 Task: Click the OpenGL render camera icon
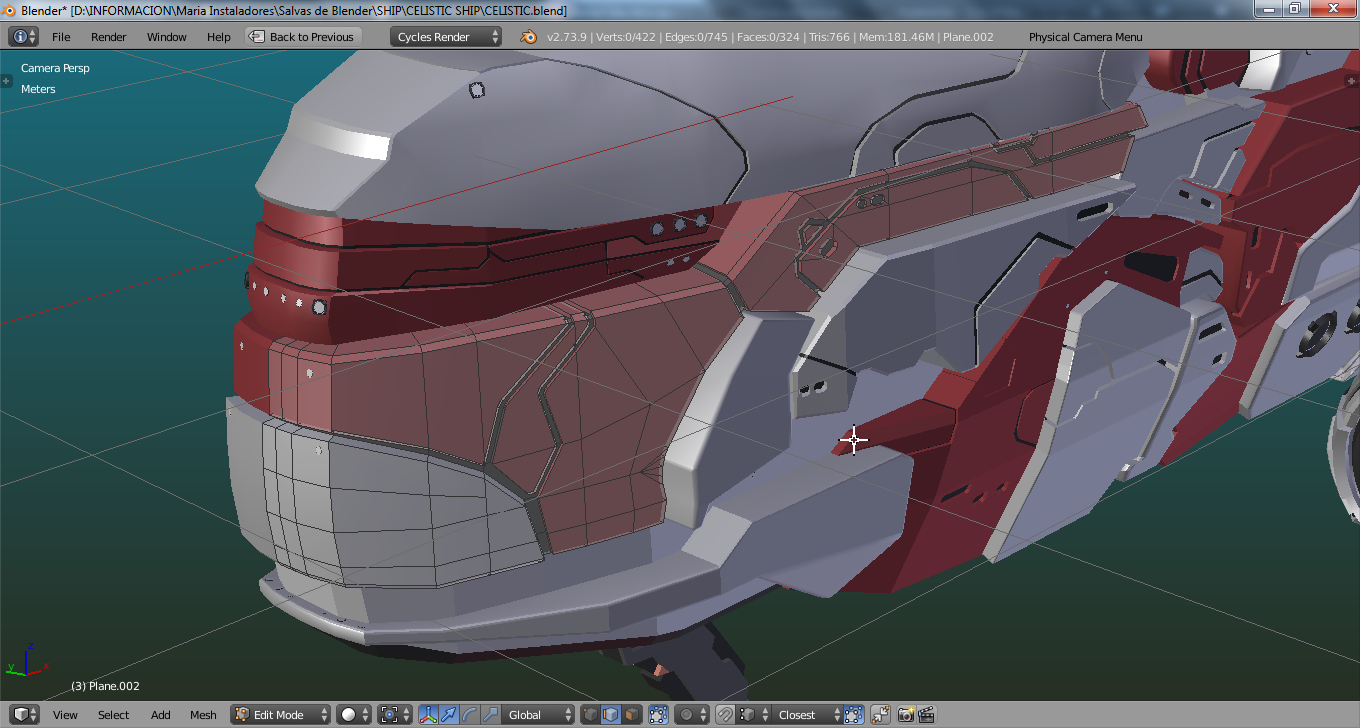(905, 715)
